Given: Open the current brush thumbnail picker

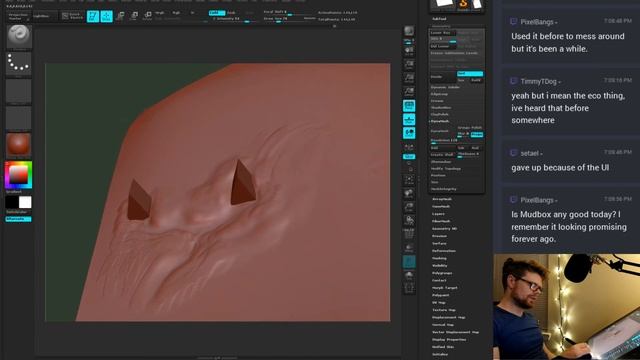Looking at the screenshot, I should (x=18, y=36).
